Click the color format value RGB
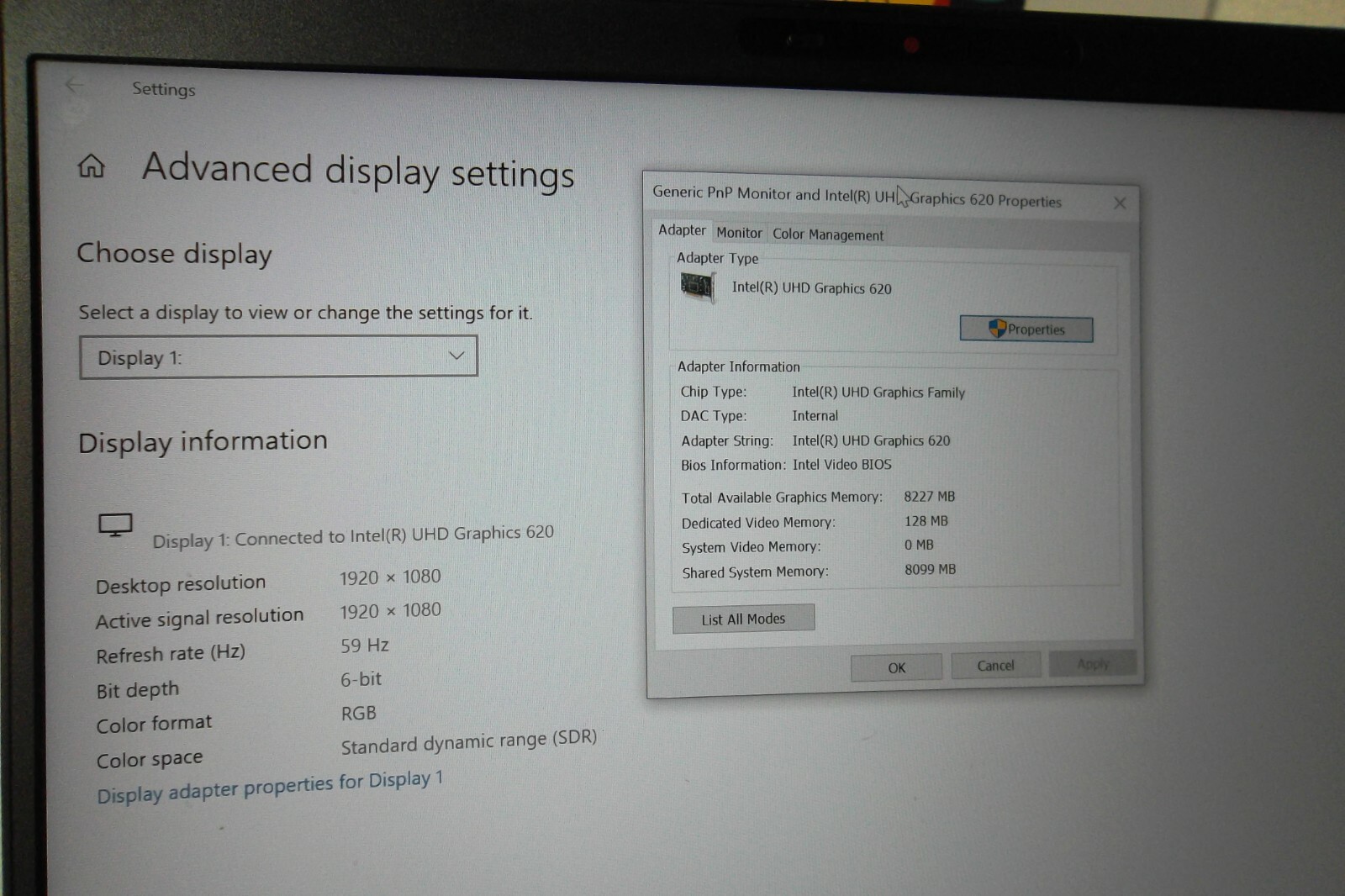 [x=359, y=714]
